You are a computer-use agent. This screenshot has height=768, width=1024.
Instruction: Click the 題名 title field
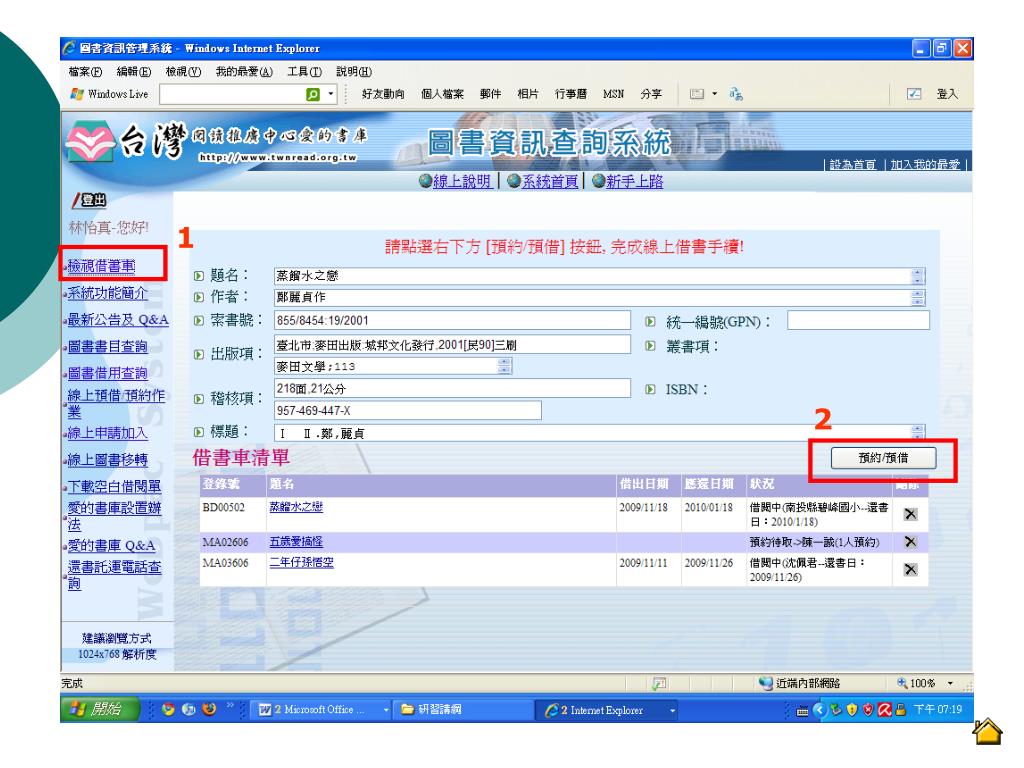[x=599, y=276]
